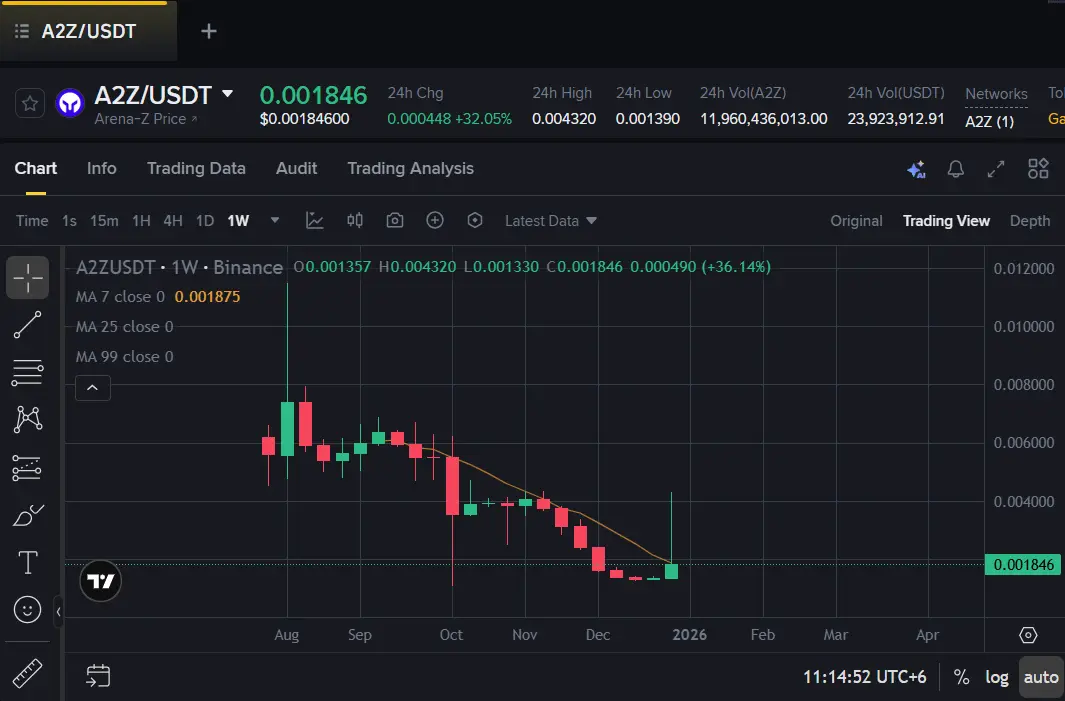Select the brush drawing tool
Image resolution: width=1065 pixels, height=701 pixels.
(28, 516)
